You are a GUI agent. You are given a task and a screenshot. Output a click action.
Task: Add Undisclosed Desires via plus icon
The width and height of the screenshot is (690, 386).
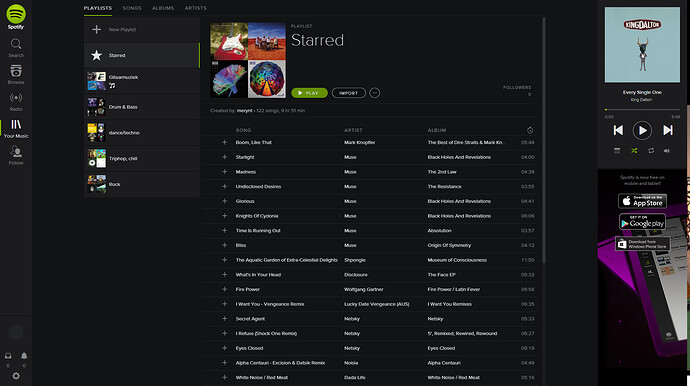pyautogui.click(x=224, y=186)
